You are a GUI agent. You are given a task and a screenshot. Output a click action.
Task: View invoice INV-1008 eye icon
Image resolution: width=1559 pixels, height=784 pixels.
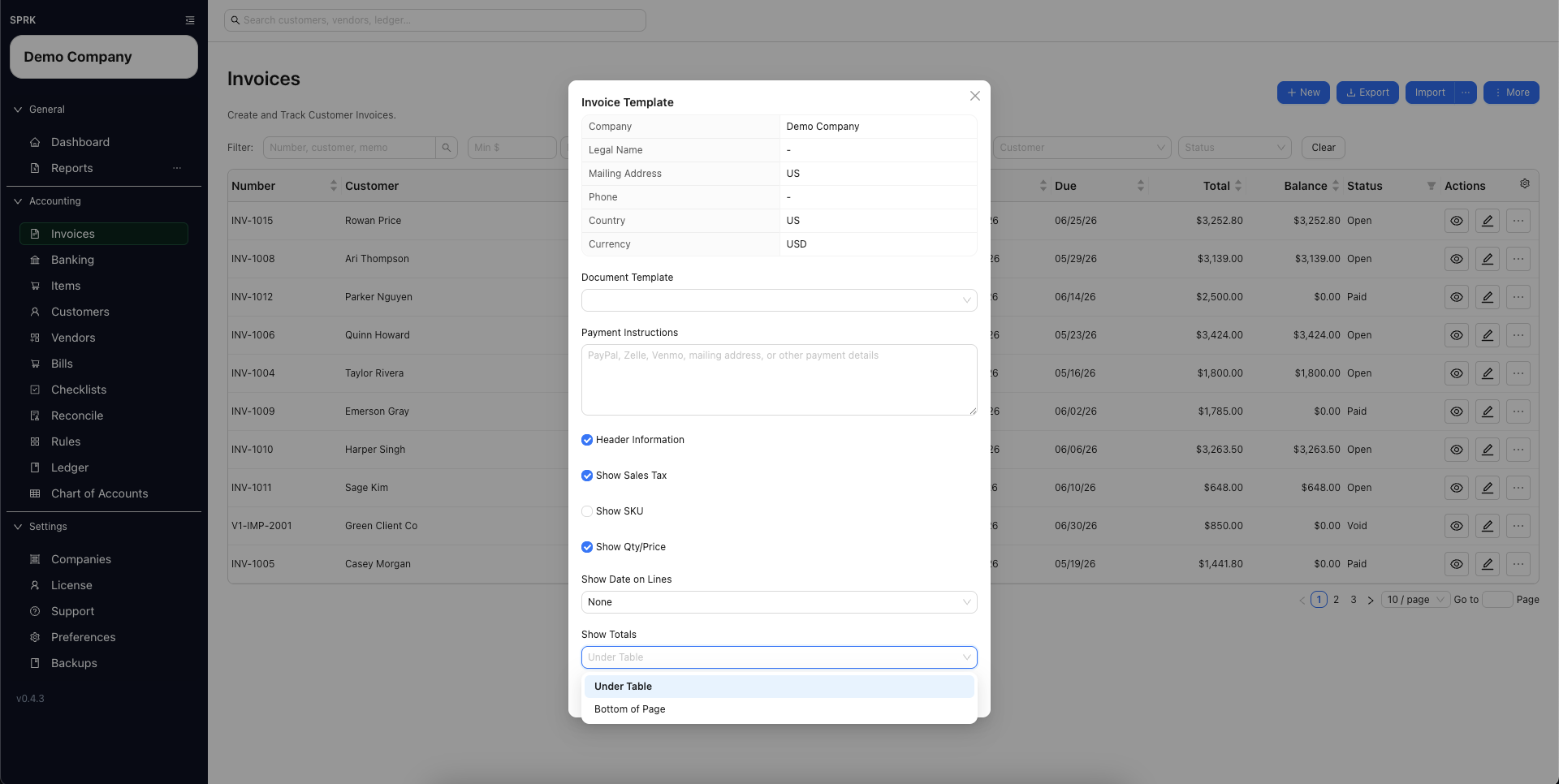pos(1457,259)
